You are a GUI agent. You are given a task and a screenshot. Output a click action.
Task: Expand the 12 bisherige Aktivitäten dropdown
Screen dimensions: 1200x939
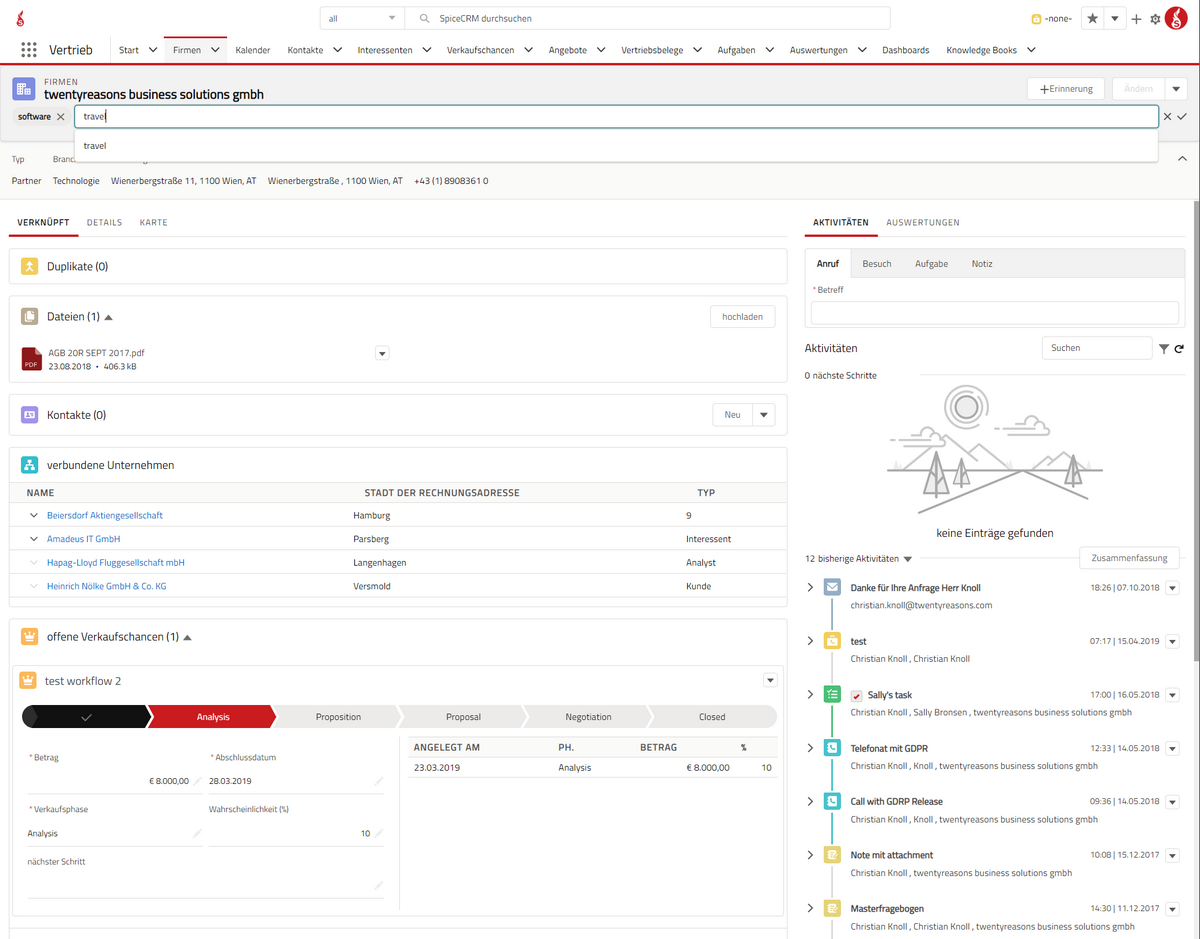[x=908, y=559]
